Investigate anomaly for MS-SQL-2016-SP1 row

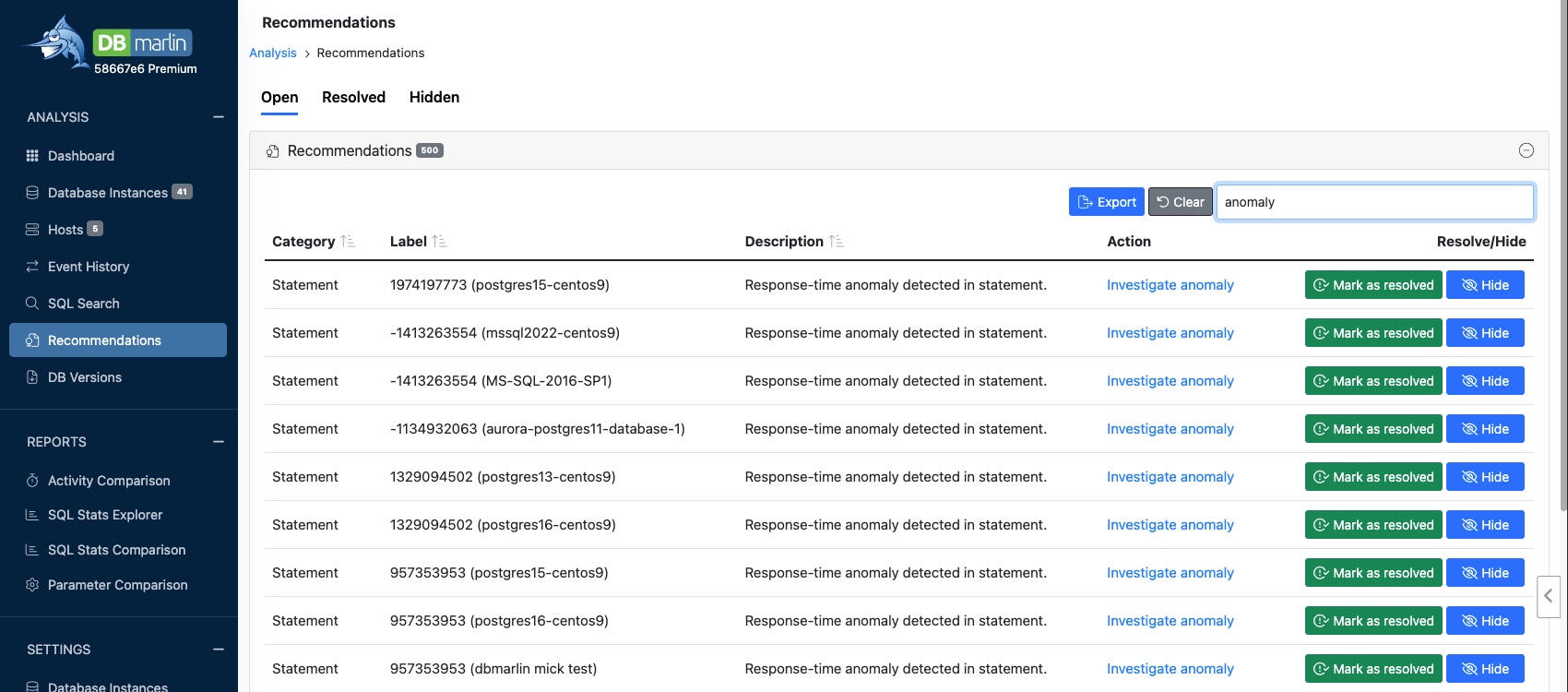1170,381
